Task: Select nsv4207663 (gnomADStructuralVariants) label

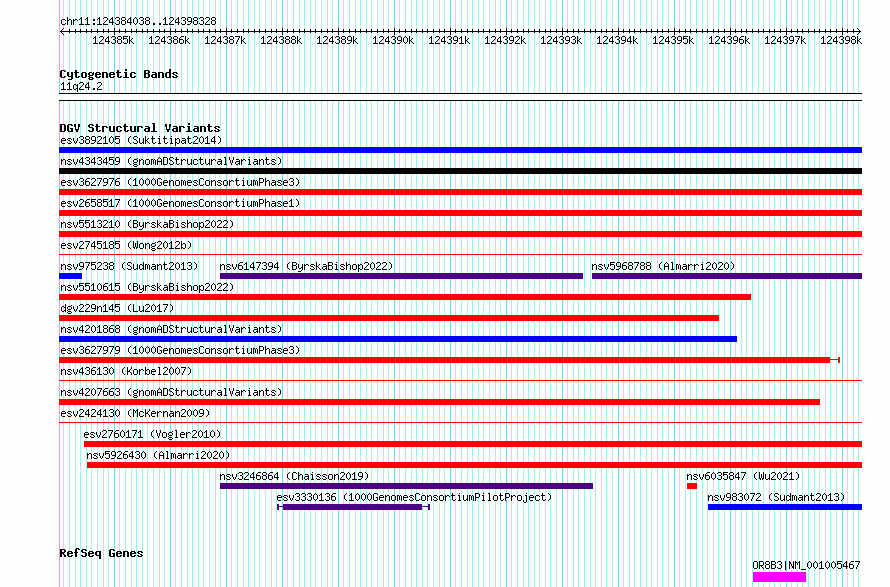Action: [171, 392]
